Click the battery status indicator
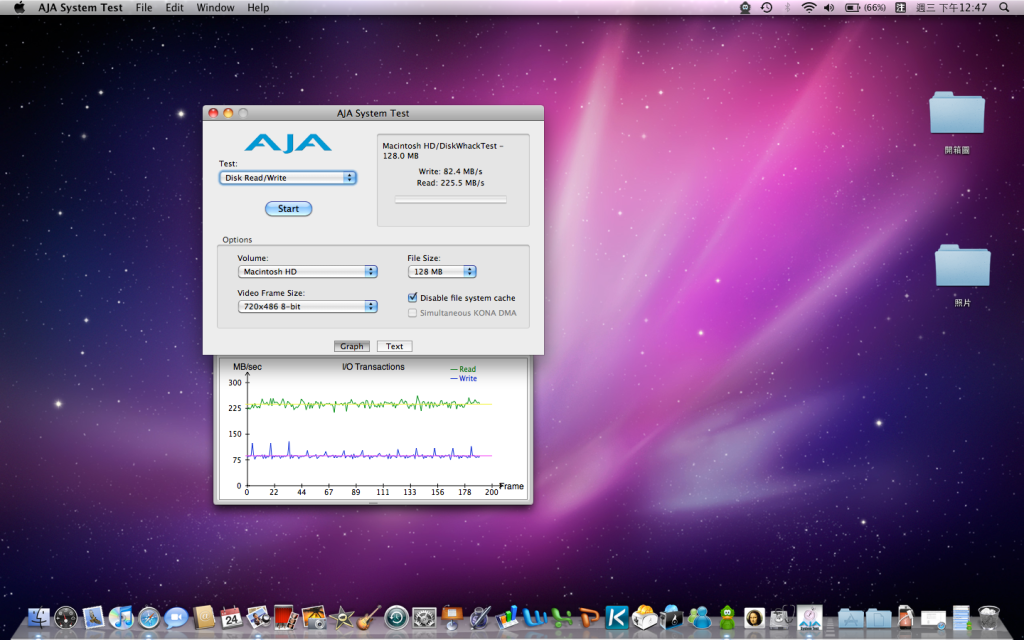This screenshot has width=1024, height=640. tap(865, 8)
